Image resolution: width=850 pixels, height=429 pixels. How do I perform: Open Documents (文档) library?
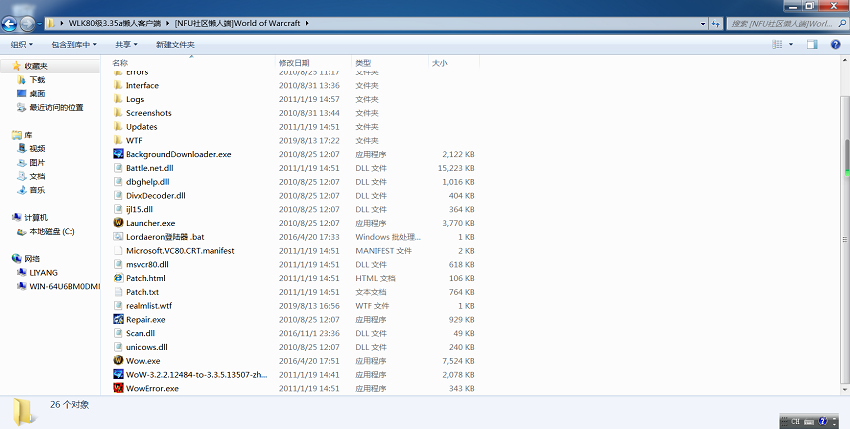tap(37, 176)
